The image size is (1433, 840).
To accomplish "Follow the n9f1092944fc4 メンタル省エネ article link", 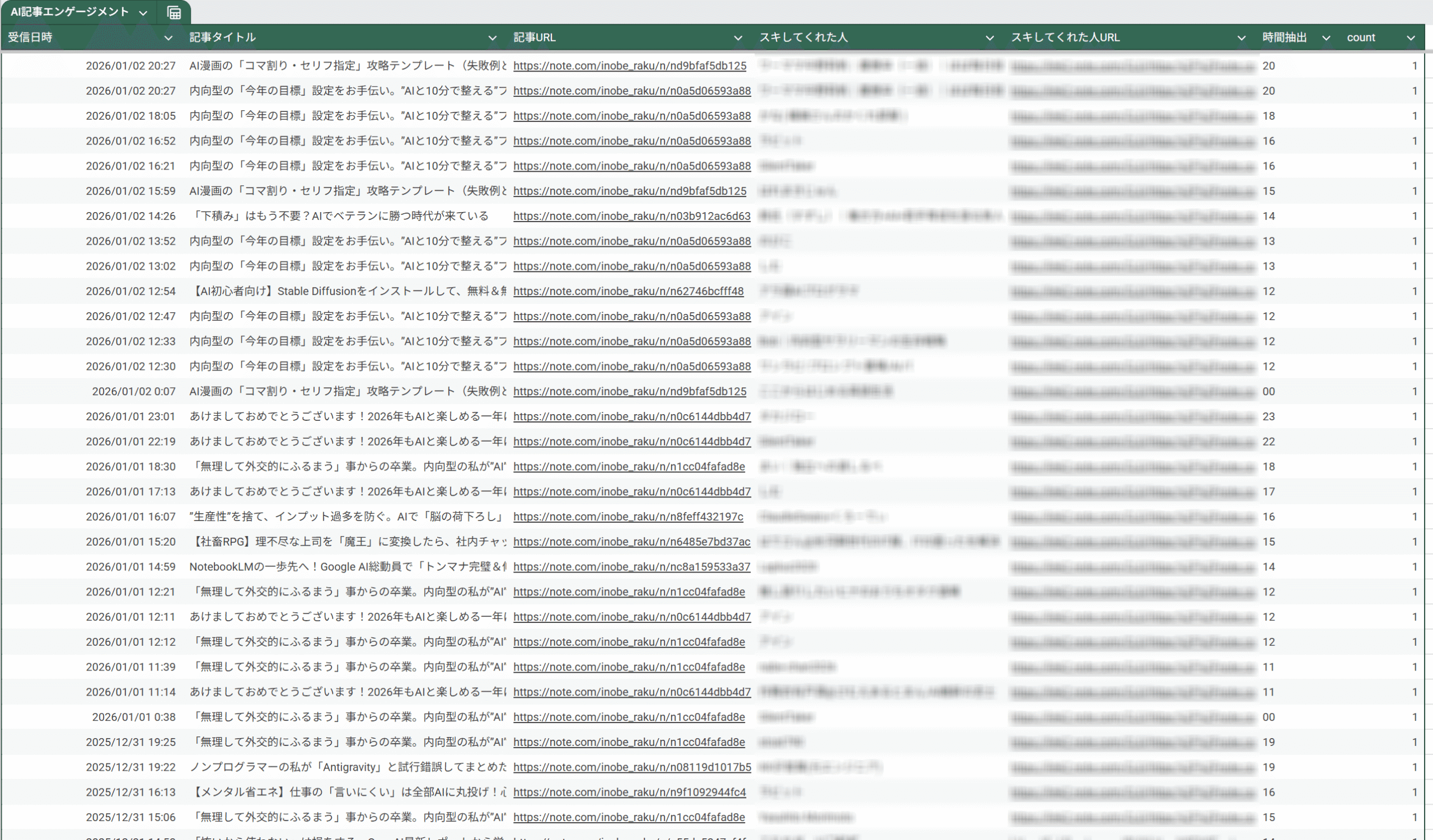I will click(x=630, y=792).
